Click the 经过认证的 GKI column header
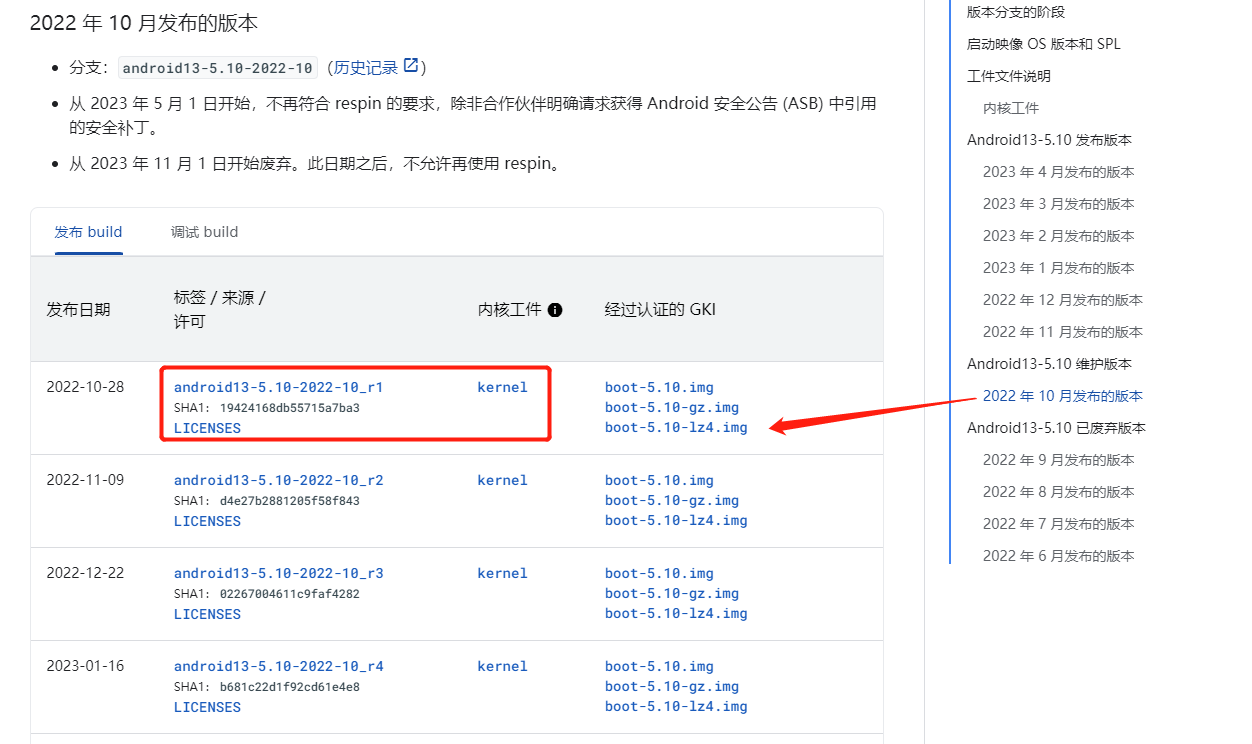This screenshot has width=1252, height=744. point(660,310)
